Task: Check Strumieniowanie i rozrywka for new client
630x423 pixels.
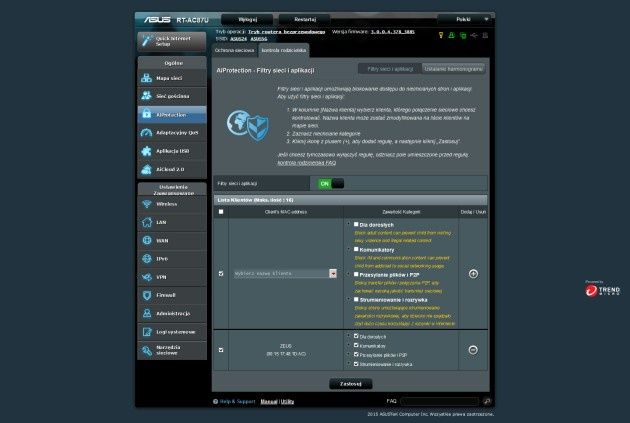Action: click(356, 299)
